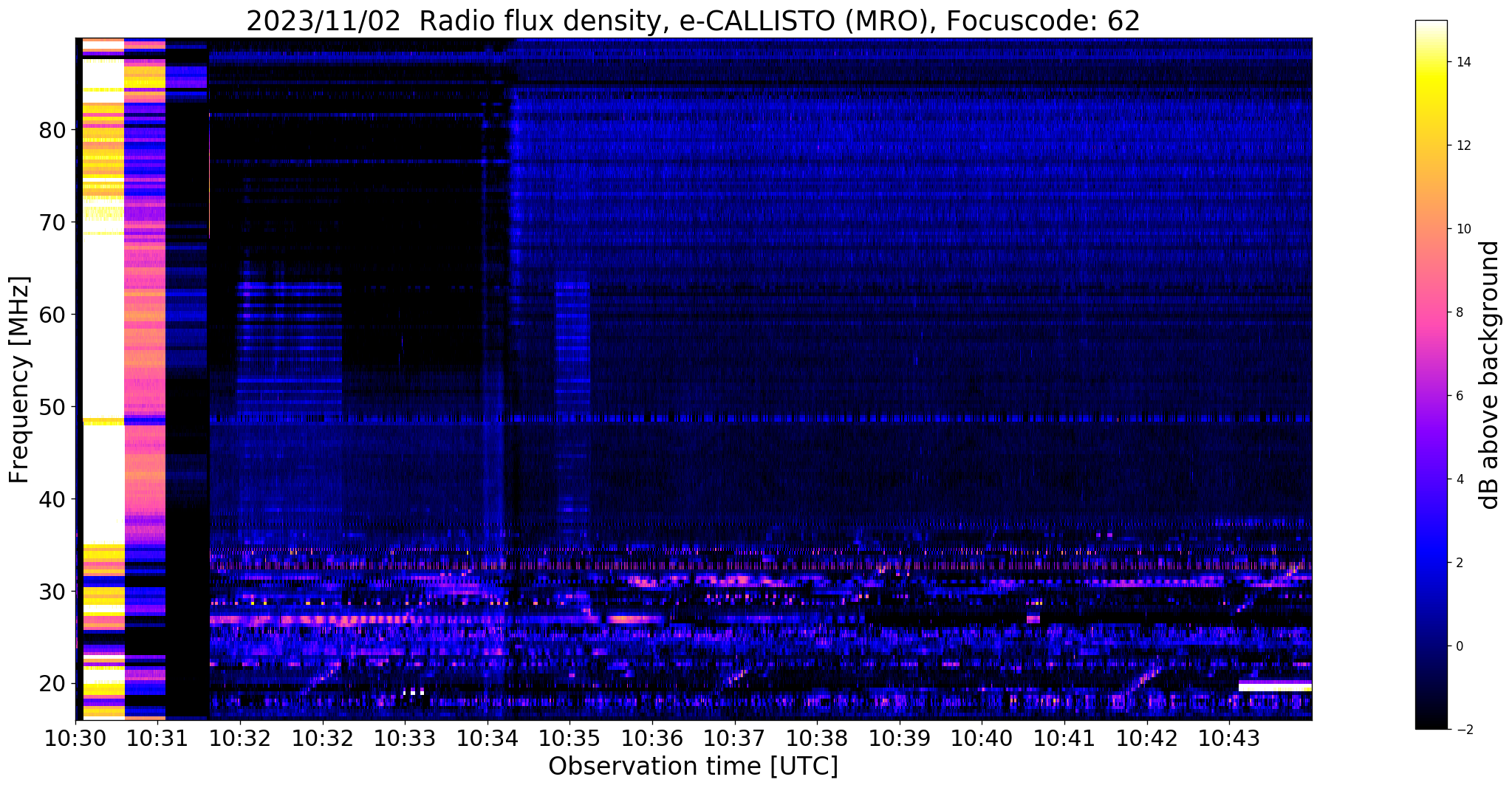The height and width of the screenshot is (788, 1512).
Task: Click the 10:42 time tick label
Action: [1147, 737]
